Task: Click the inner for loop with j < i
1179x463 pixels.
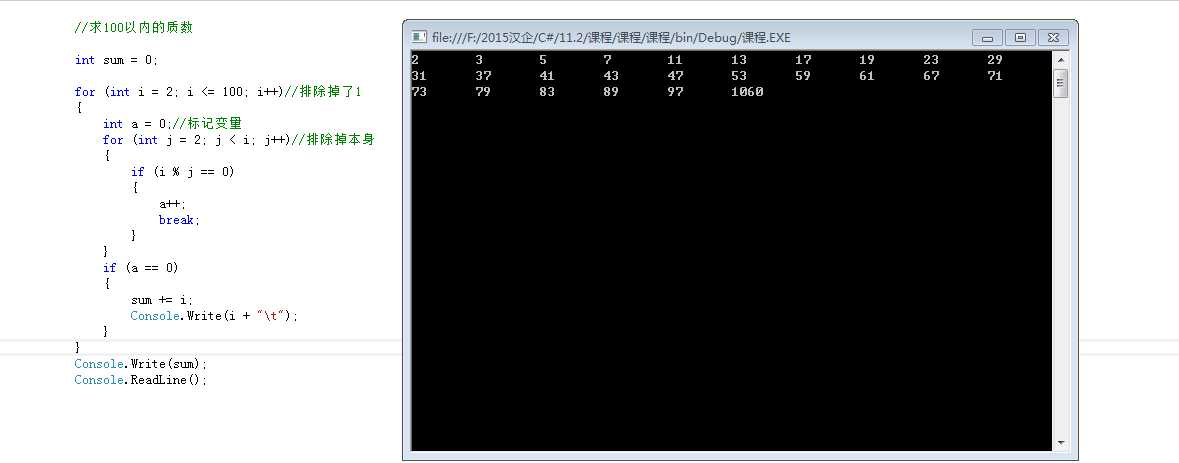Action: [x=196, y=140]
